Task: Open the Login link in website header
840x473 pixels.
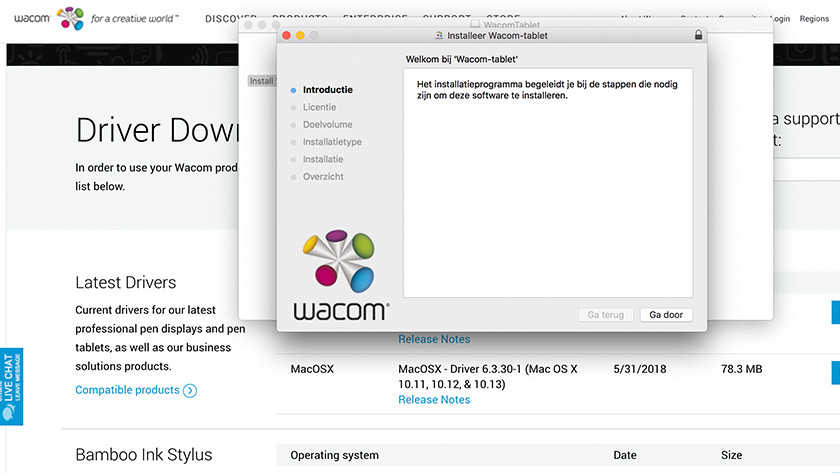Action: [780, 19]
